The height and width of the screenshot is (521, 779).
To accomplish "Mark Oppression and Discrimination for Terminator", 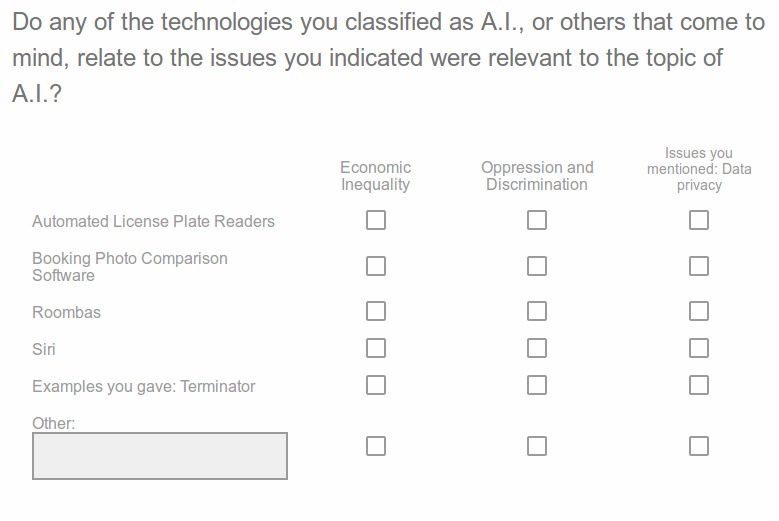I will 537,385.
